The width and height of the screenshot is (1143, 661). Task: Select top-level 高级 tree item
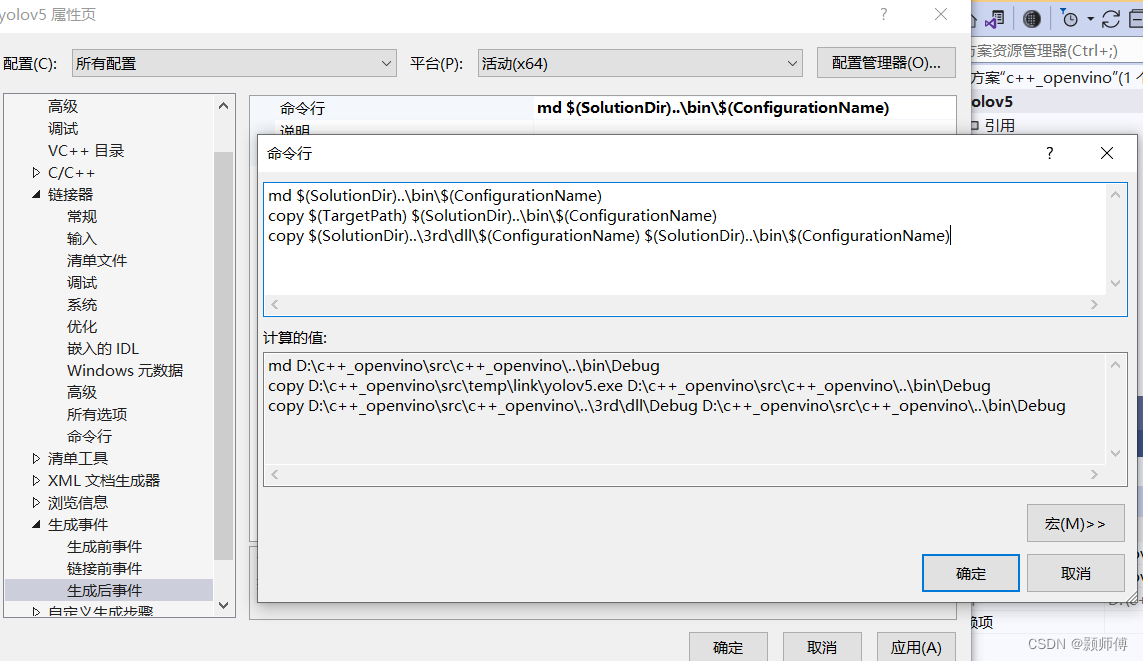(63, 106)
